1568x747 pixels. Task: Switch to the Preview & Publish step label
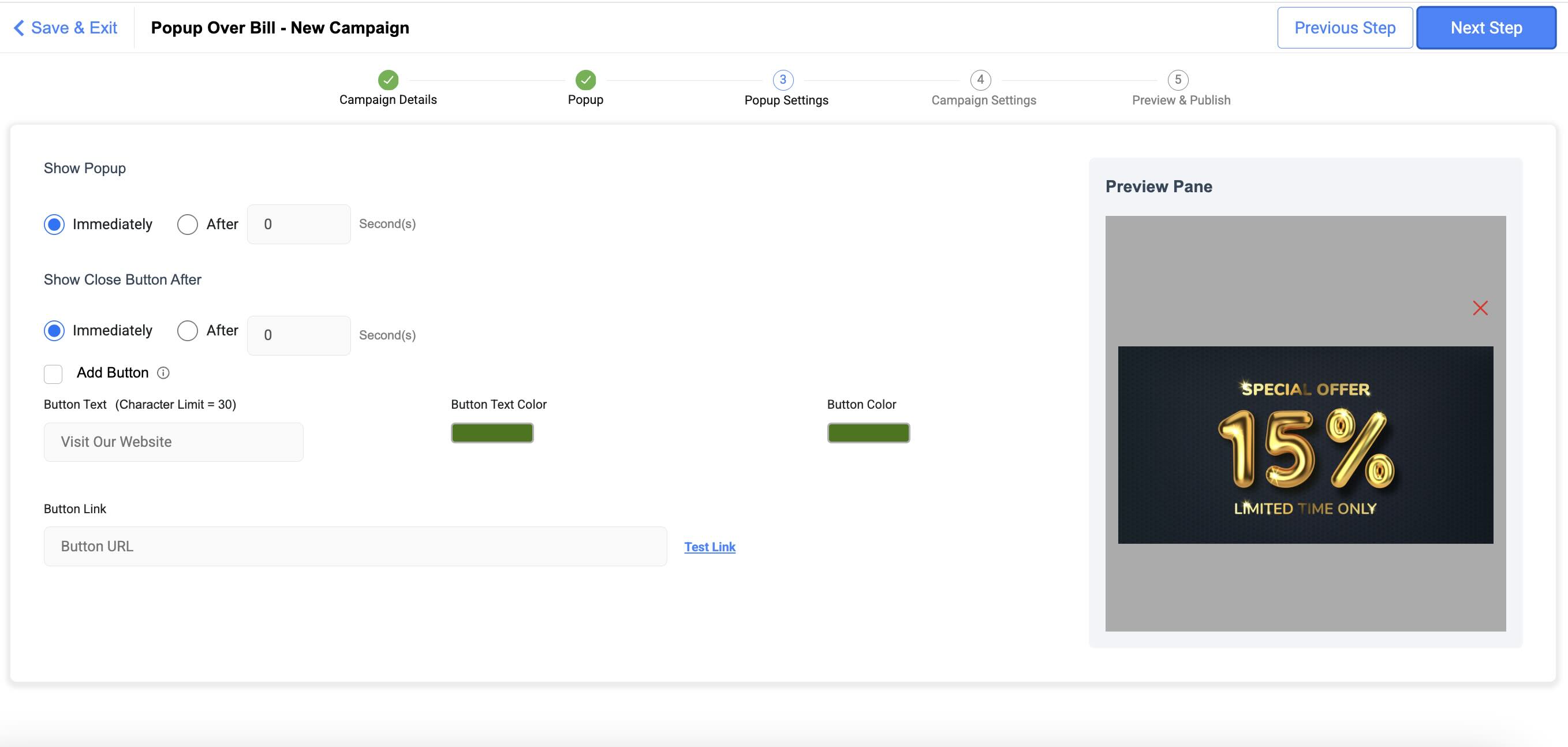tap(1181, 99)
